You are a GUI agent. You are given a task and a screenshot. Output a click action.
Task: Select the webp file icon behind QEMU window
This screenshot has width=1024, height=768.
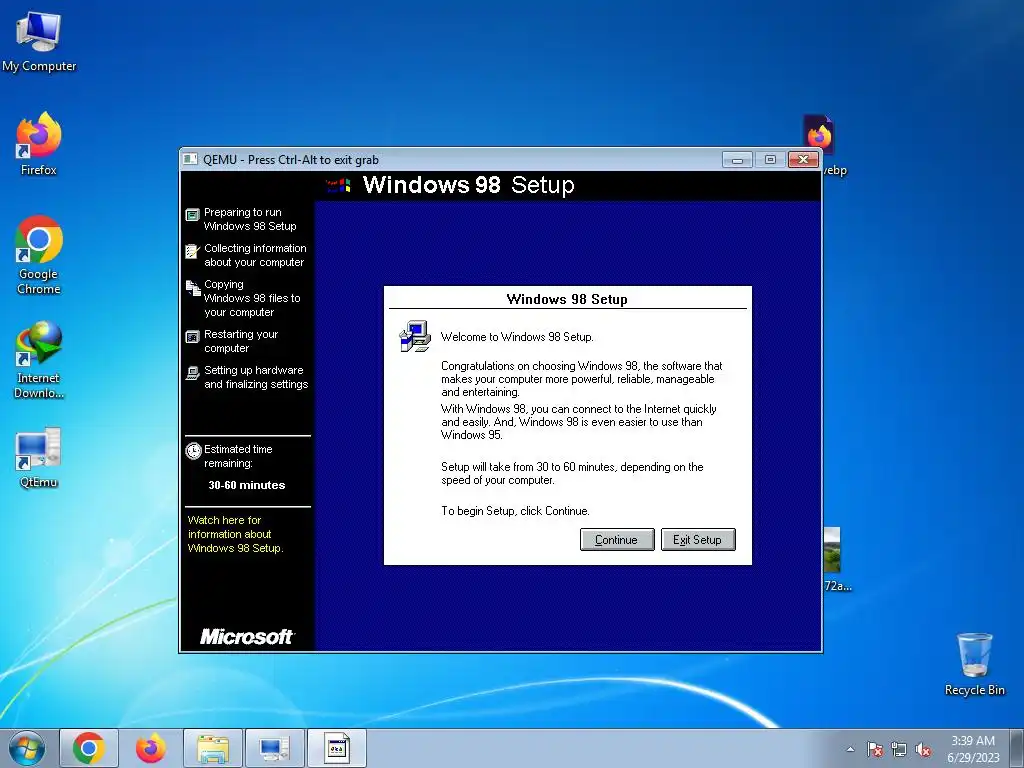[819, 135]
